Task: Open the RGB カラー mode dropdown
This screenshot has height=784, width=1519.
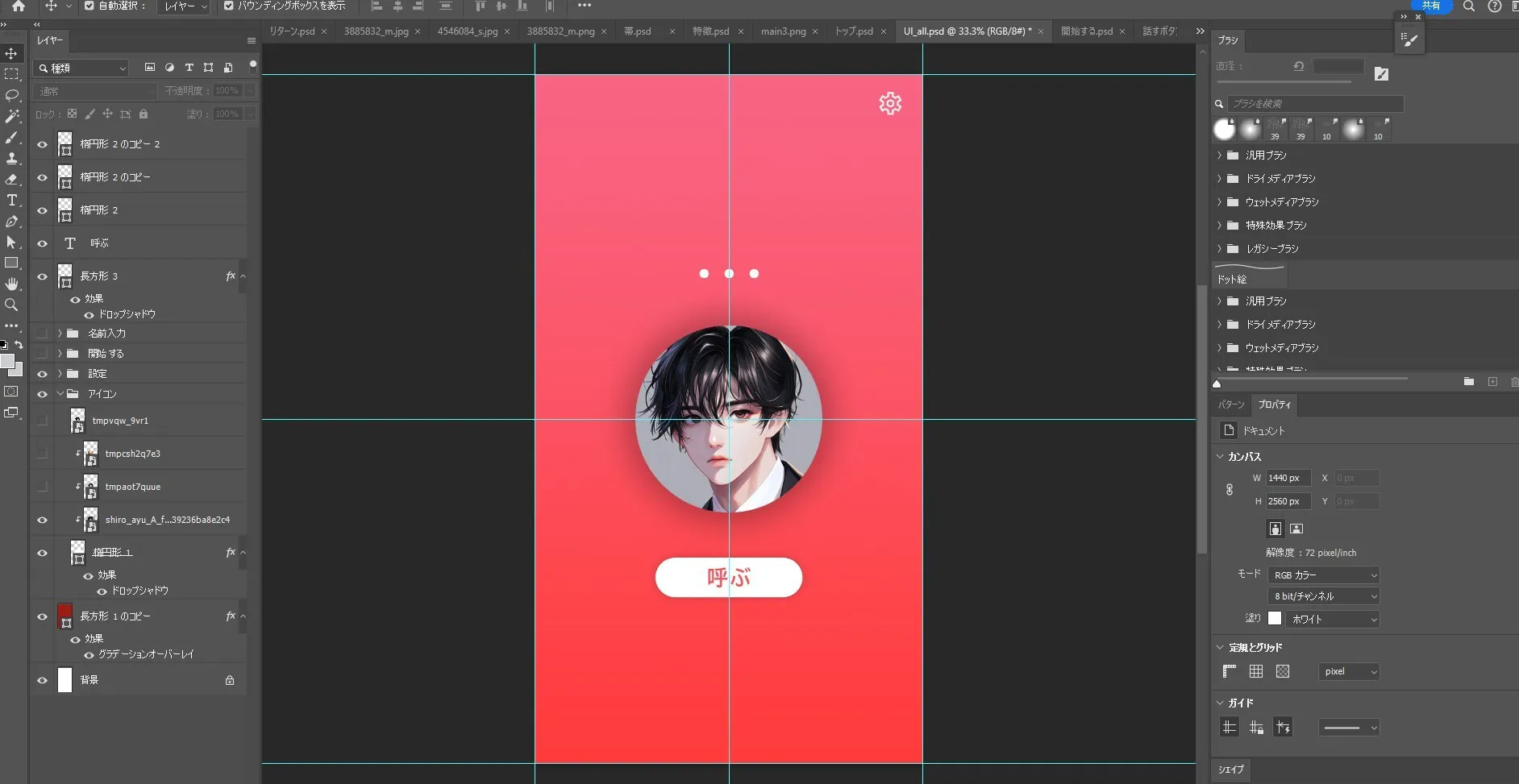Action: 1324,575
